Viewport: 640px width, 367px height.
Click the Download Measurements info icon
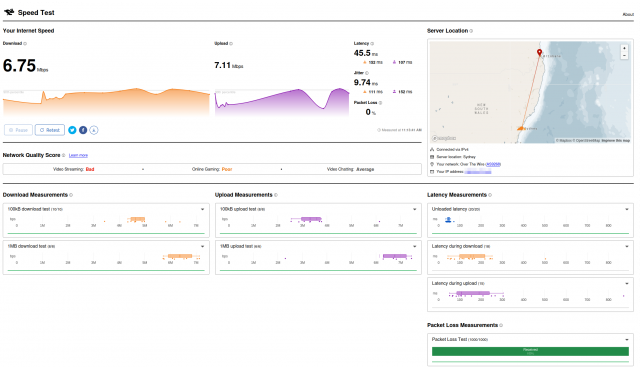tap(71, 195)
